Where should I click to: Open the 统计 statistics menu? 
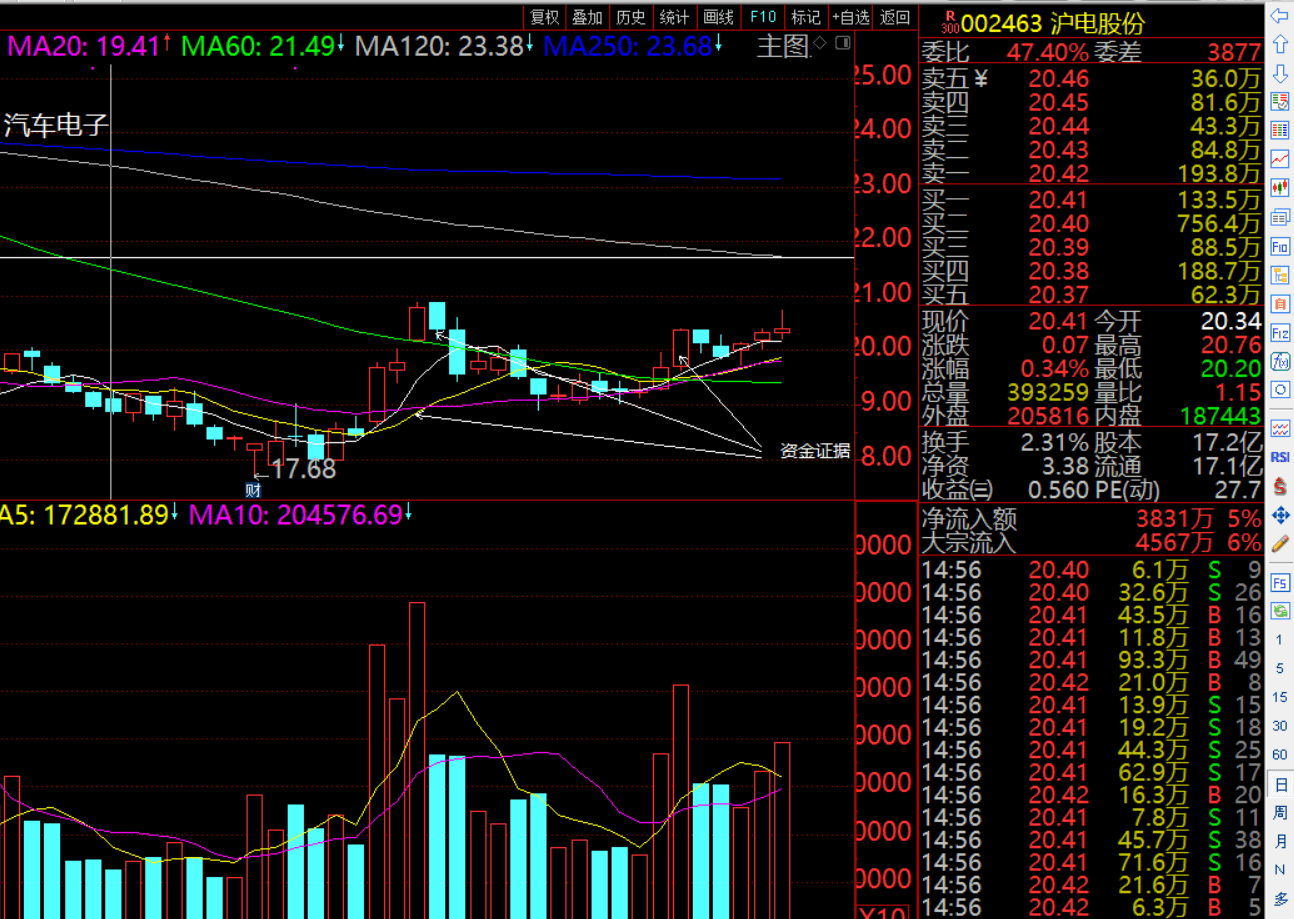coord(675,17)
